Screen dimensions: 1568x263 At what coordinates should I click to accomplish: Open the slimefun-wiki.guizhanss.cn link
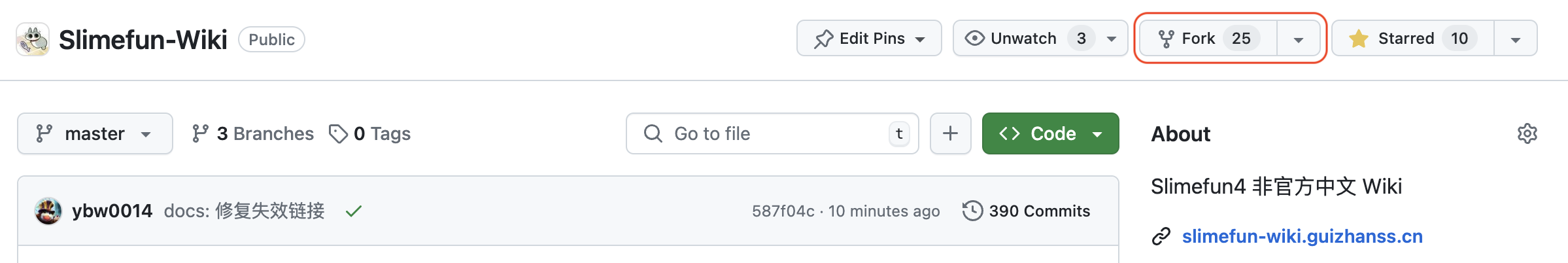click(1302, 236)
